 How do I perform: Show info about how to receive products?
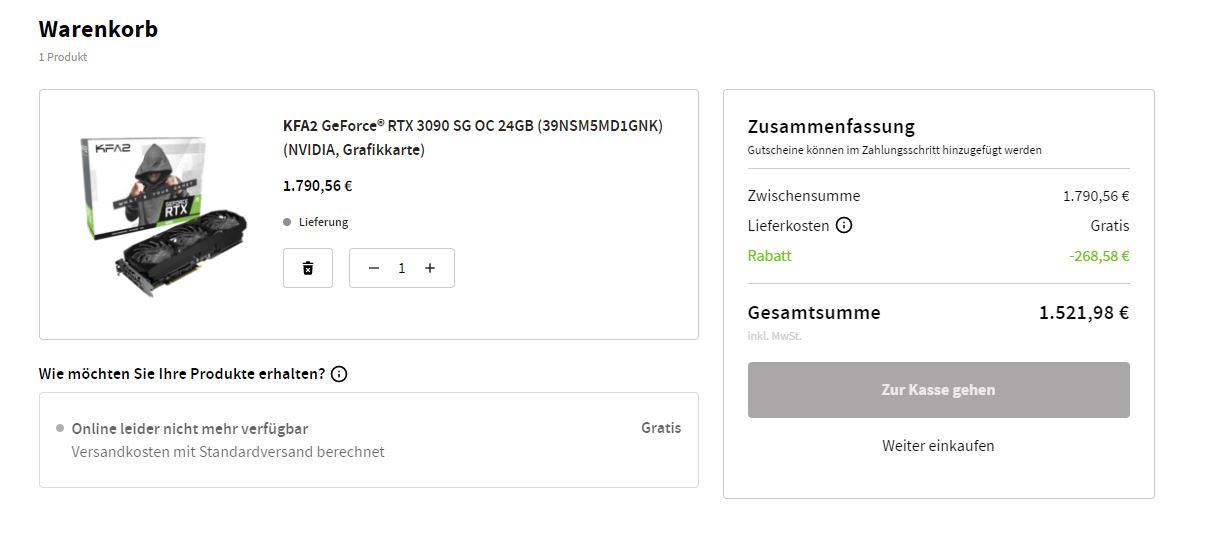pyautogui.click(x=339, y=374)
